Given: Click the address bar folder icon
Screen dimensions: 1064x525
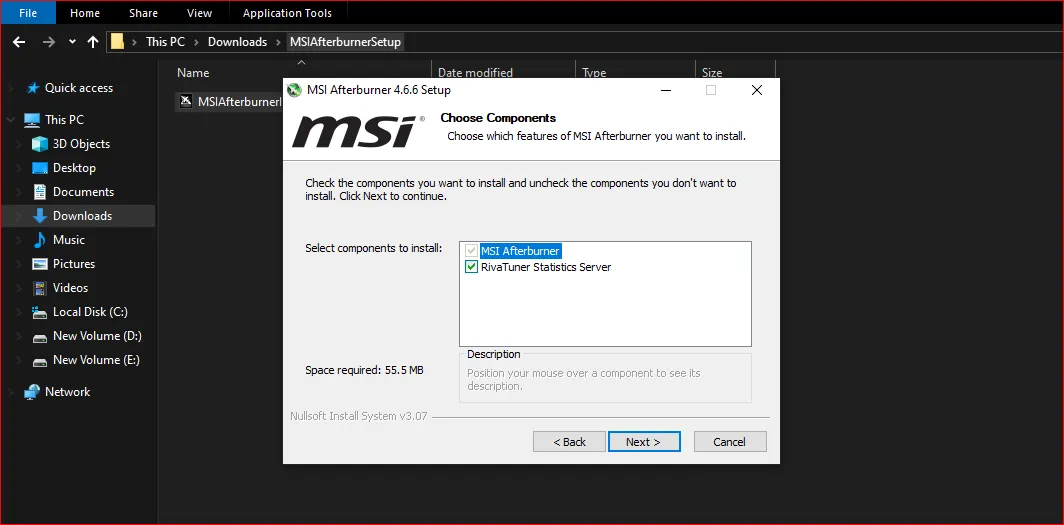Looking at the screenshot, I should pyautogui.click(x=117, y=42).
